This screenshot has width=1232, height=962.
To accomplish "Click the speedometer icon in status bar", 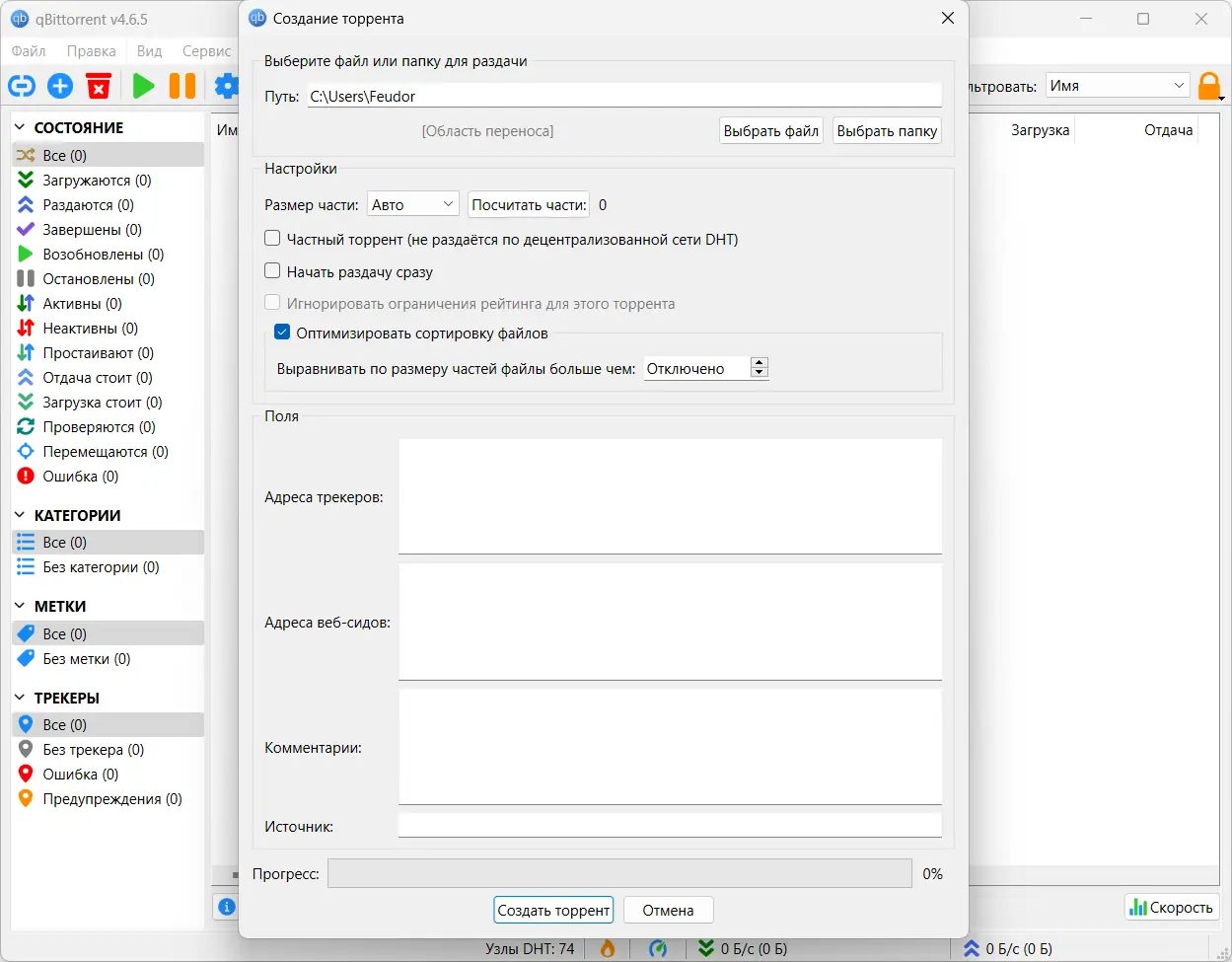I will (x=658, y=949).
